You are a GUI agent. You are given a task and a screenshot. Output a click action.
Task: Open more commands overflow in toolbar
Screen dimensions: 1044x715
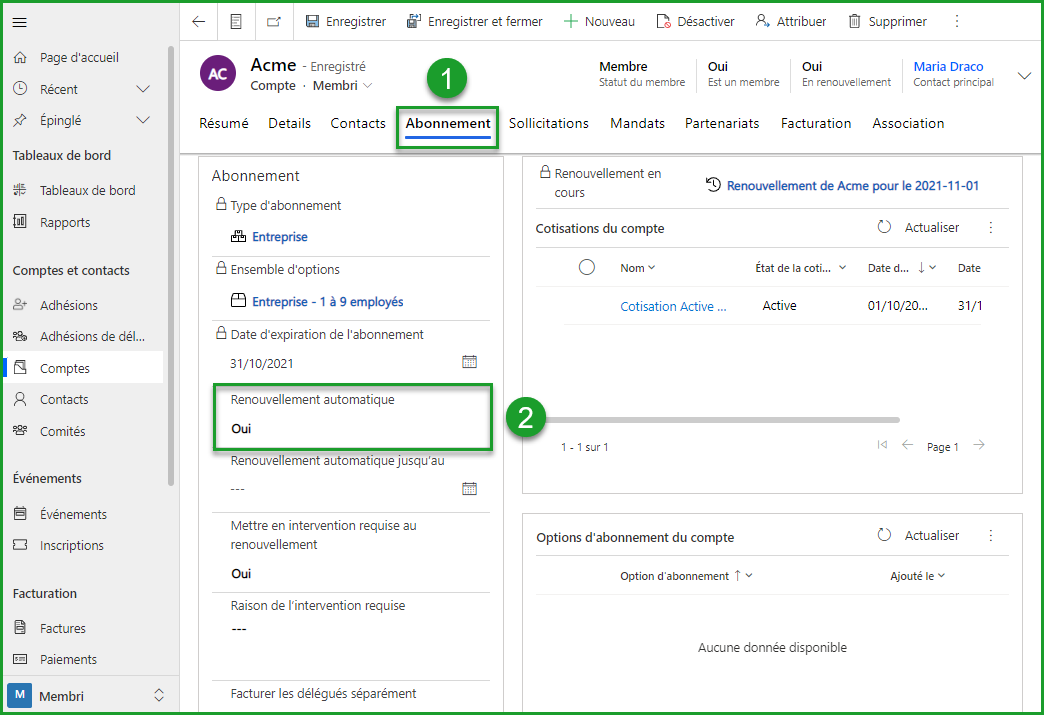pos(957,21)
